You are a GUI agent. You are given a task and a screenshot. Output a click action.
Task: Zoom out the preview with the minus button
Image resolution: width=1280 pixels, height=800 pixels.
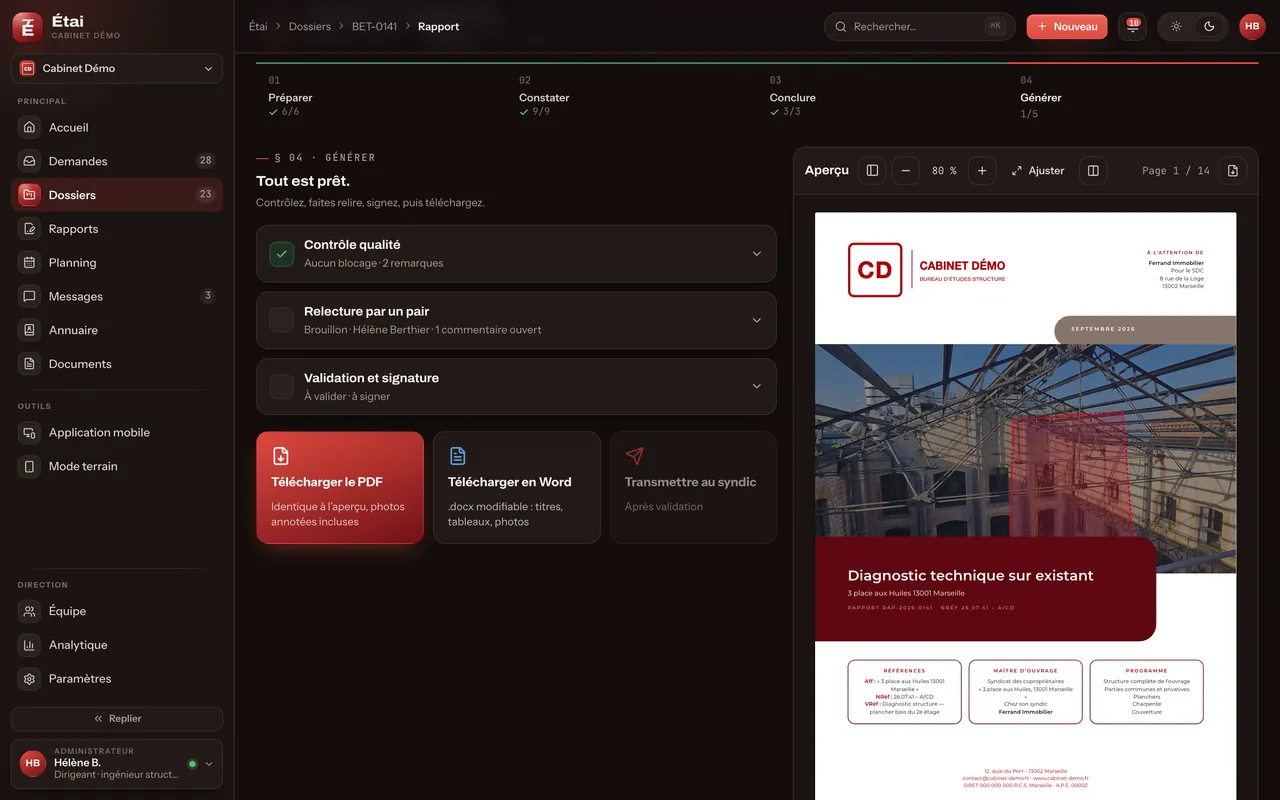[x=905, y=171]
